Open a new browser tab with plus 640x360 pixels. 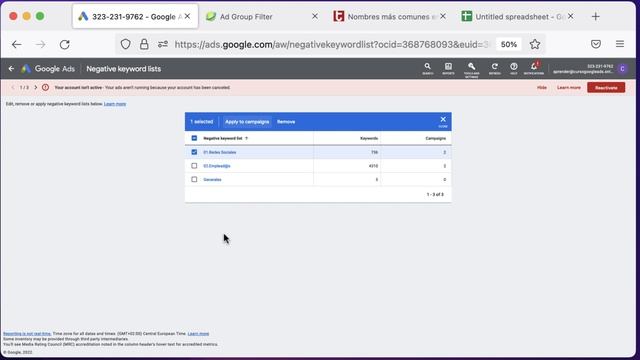click(x=596, y=16)
